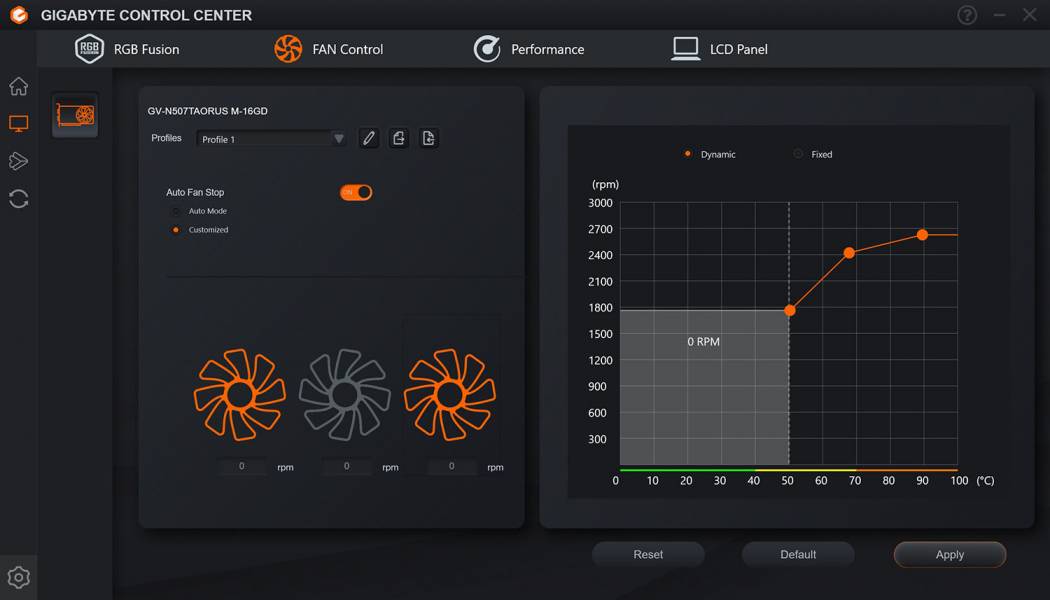Viewport: 1050px width, 600px height.
Task: Click the Gigabyte logo icon in title bar
Action: [x=19, y=15]
